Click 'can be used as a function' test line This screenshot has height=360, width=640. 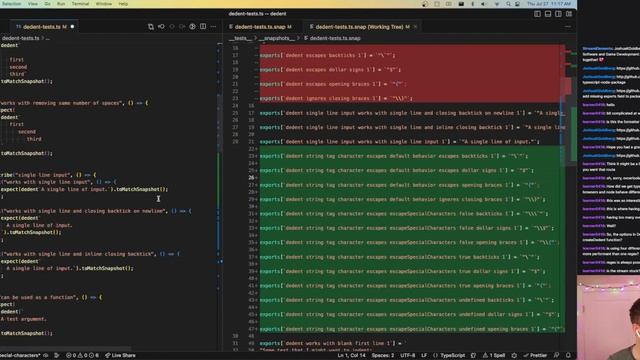tap(52, 298)
